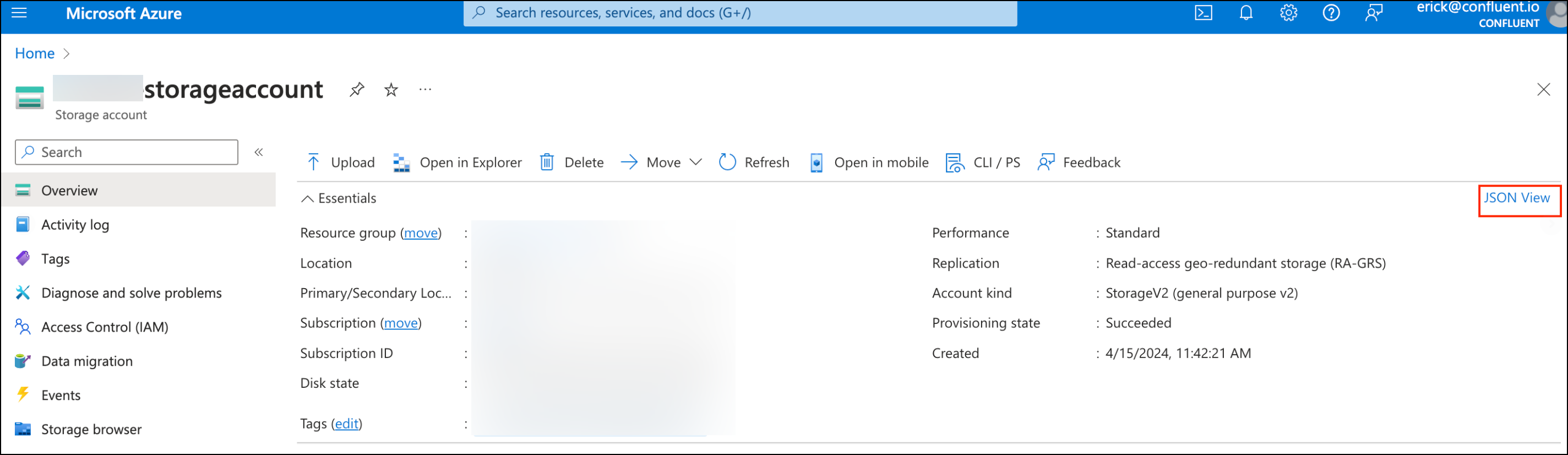Screen dimensions: 1568x455
Task: Click the Refresh button label
Action: 767,162
